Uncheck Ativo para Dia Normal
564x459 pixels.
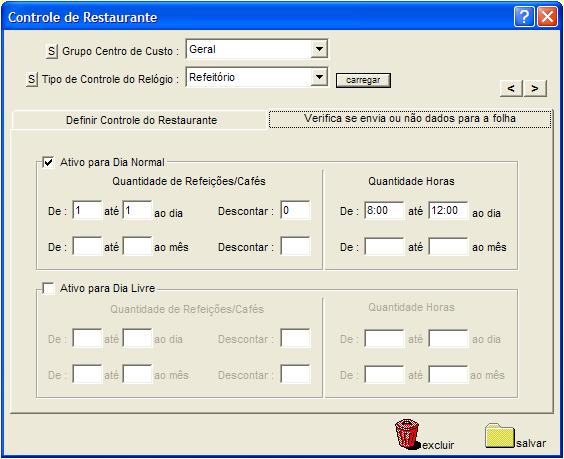click(x=48, y=162)
